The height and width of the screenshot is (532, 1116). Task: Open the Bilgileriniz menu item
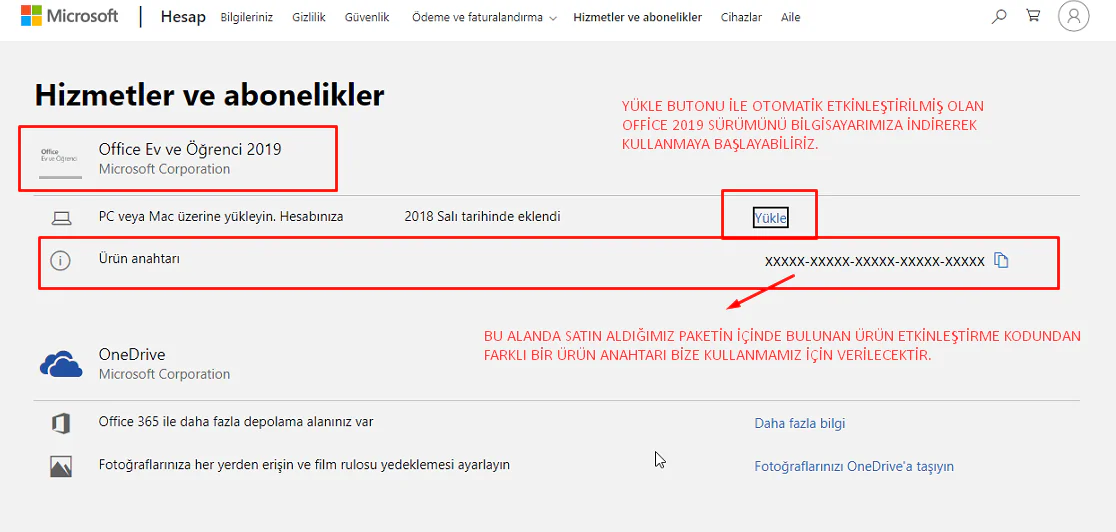pos(247,17)
